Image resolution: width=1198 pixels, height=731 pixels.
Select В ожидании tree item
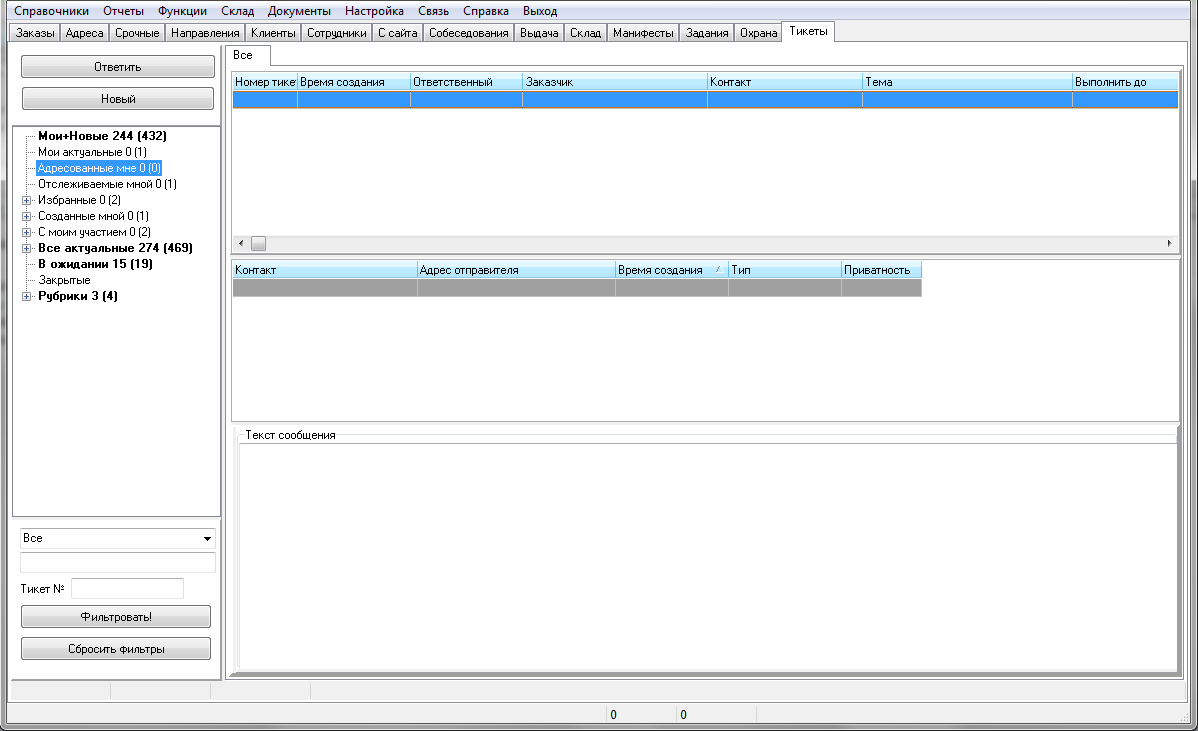[96, 264]
